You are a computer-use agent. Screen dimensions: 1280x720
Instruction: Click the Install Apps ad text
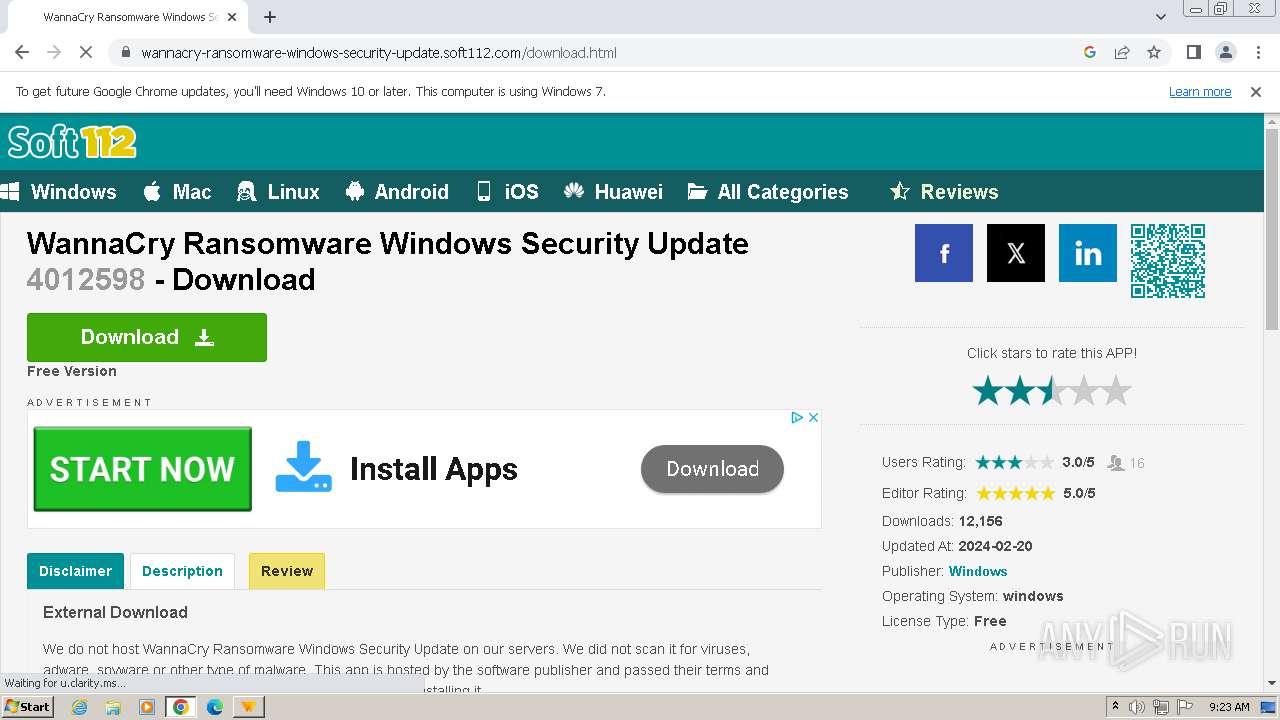434,469
